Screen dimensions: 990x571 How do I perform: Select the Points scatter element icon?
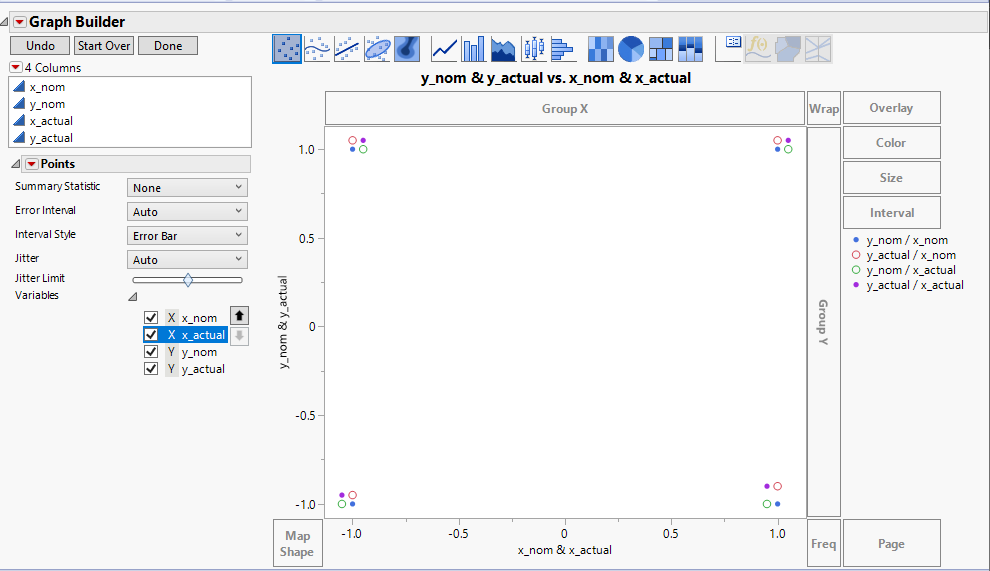(x=287, y=49)
